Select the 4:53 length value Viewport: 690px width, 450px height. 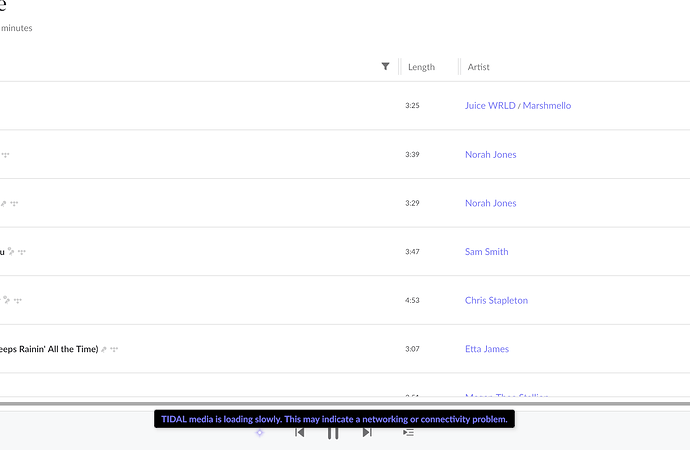tap(412, 300)
